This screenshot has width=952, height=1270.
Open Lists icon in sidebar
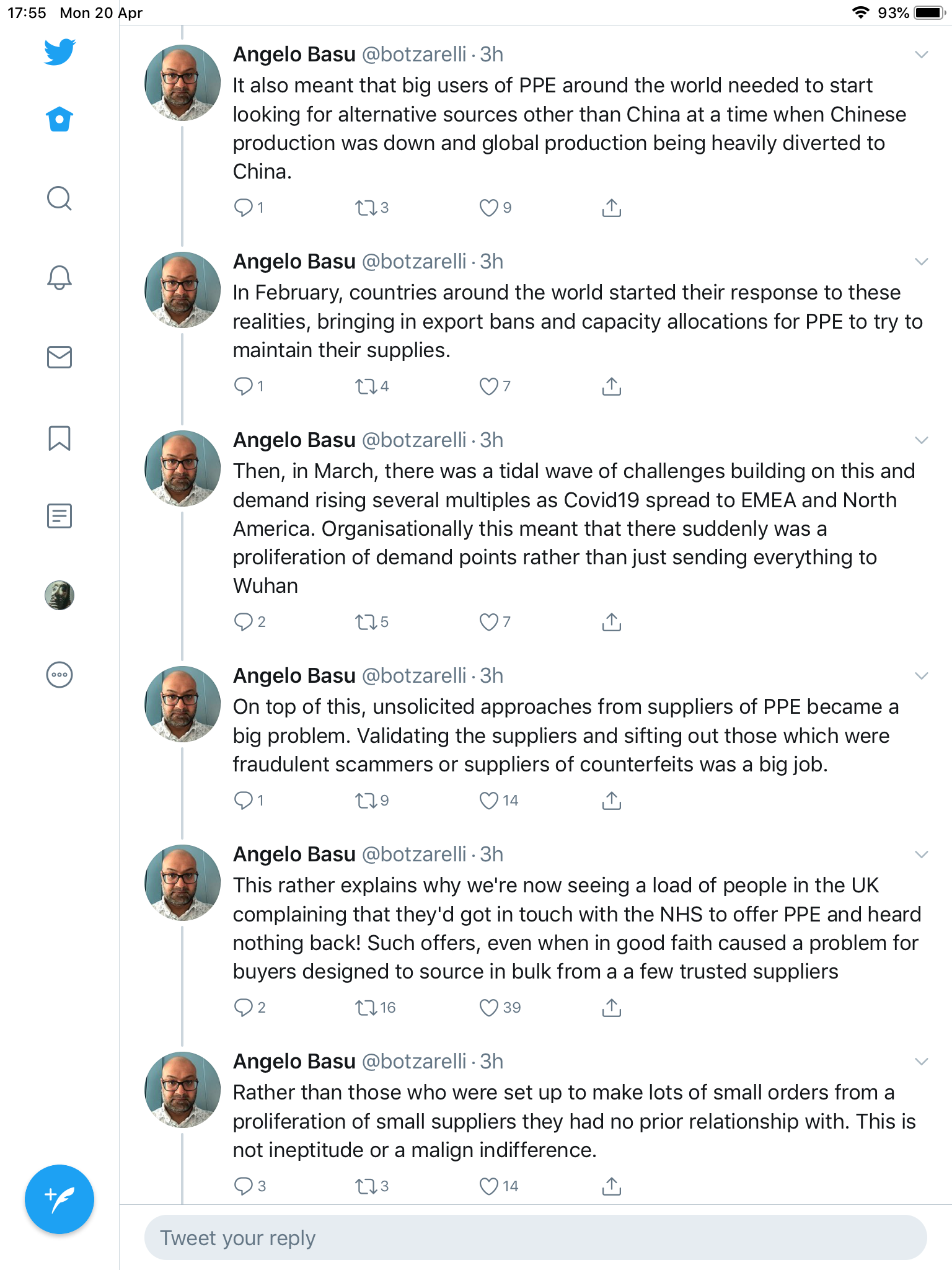[59, 516]
